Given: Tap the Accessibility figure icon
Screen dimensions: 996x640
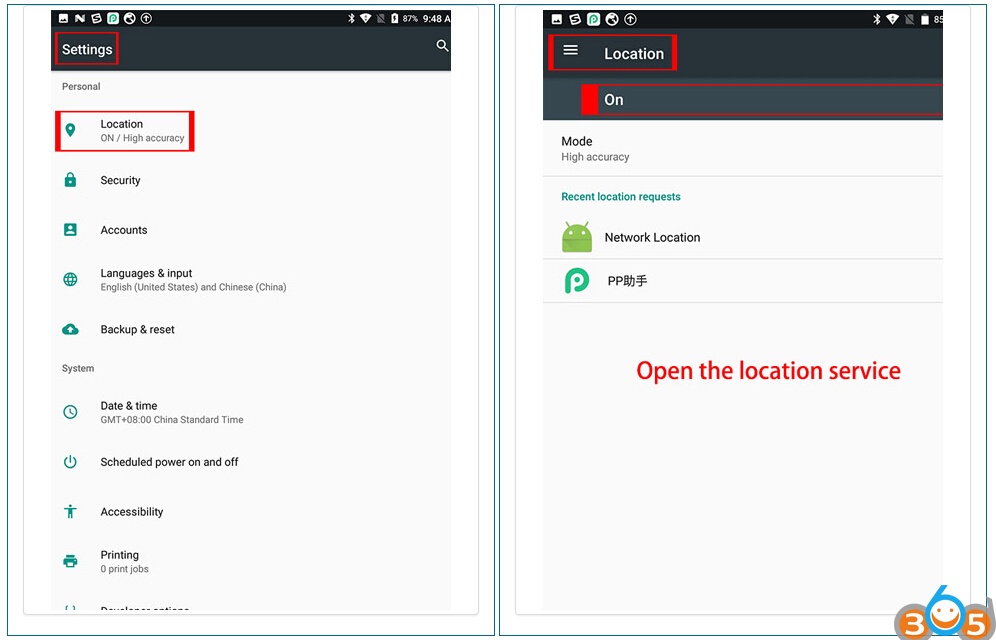Looking at the screenshot, I should coord(70,511).
